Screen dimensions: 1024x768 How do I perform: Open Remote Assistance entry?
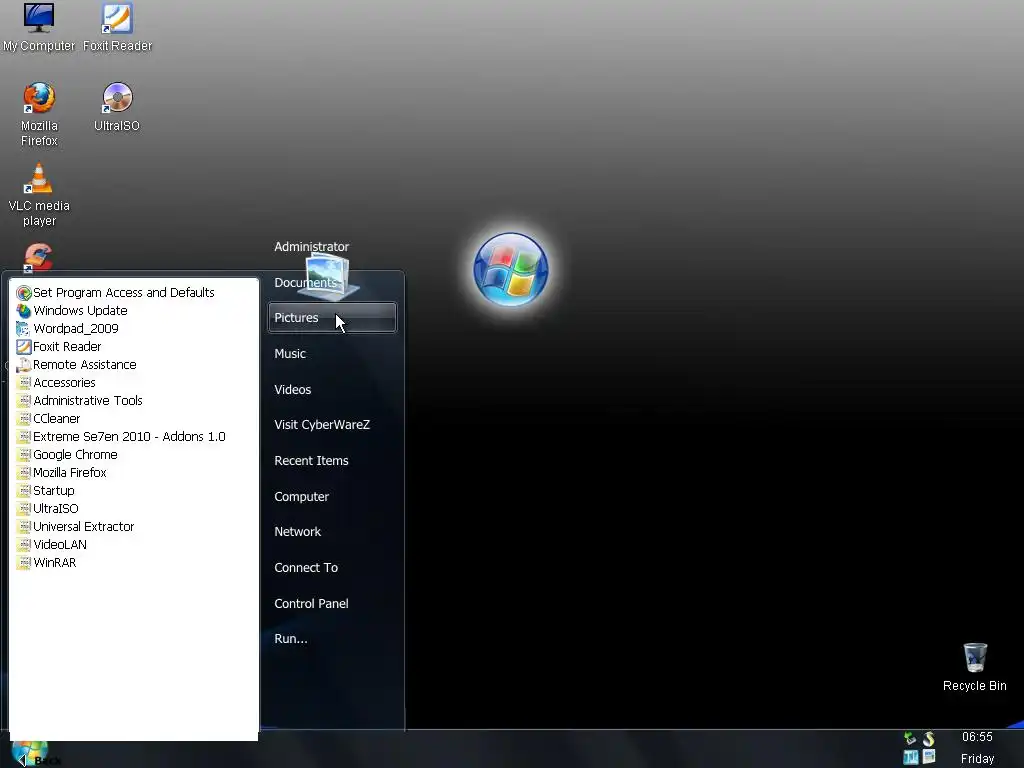click(76, 364)
